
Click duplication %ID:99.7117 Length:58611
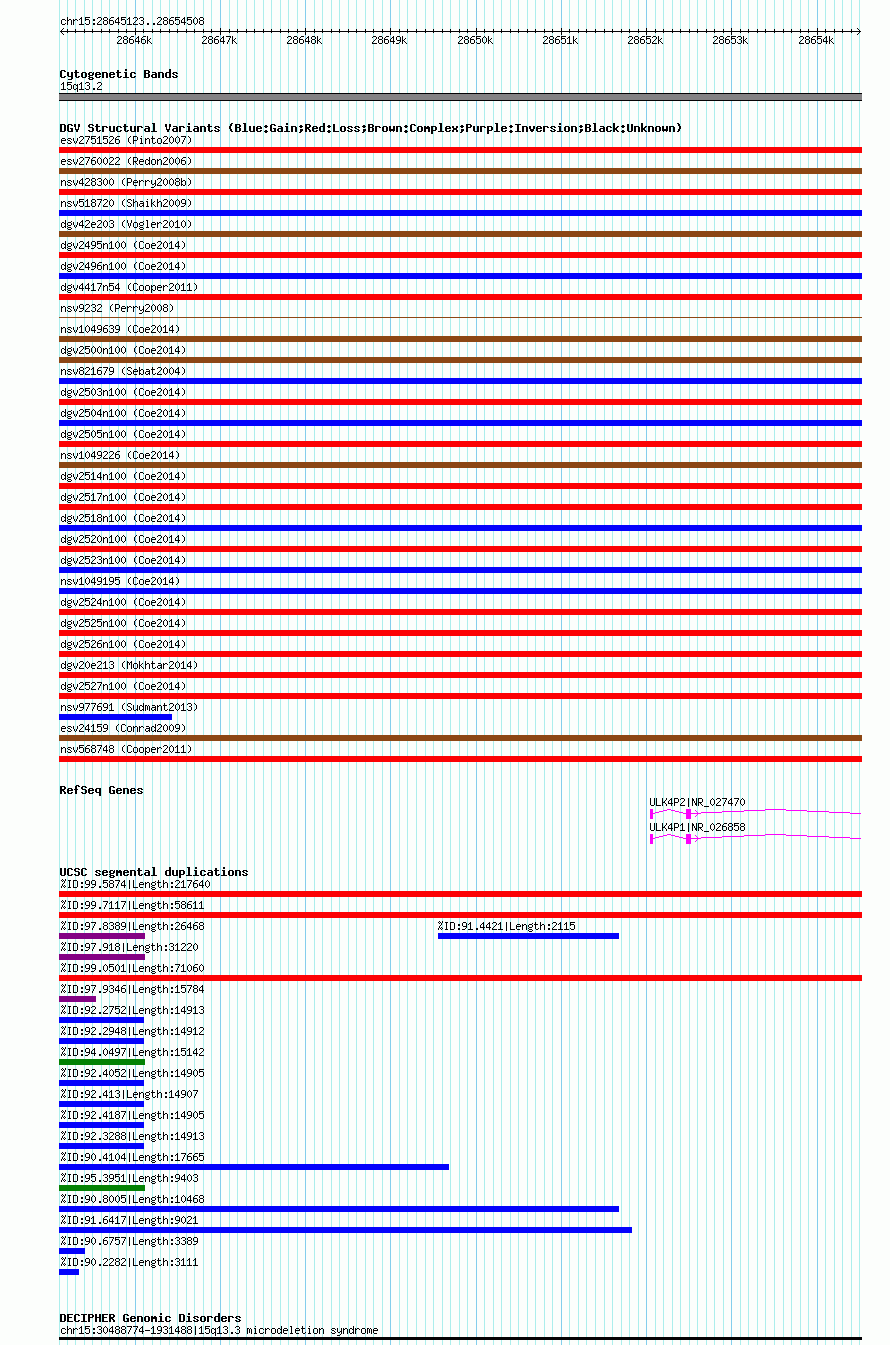point(132,905)
